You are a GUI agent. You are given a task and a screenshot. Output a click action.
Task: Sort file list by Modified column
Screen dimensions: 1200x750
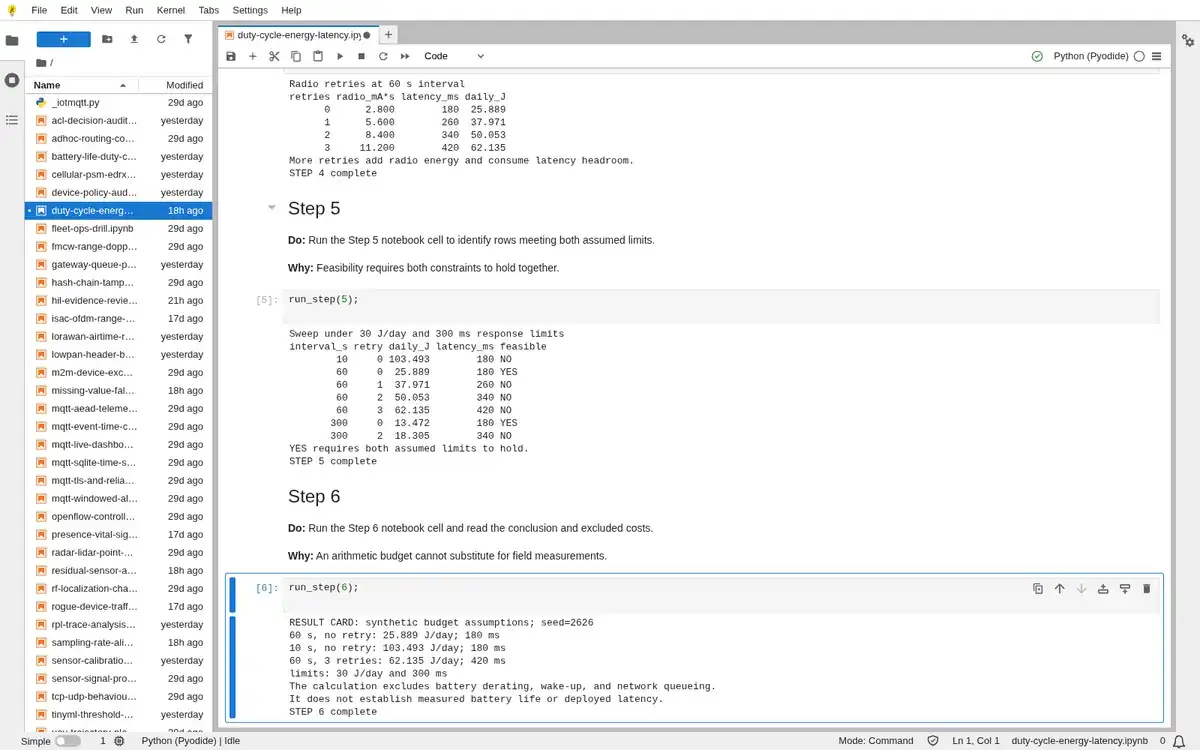coord(171,85)
